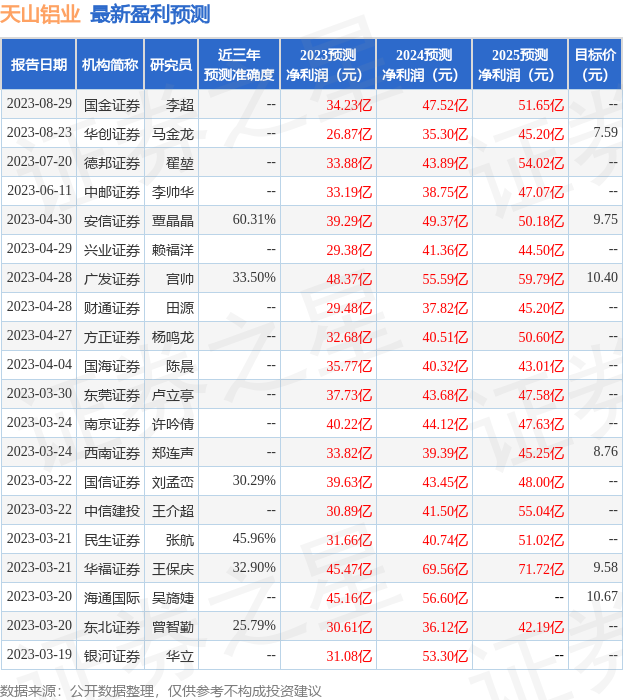
Task: Click the 71.72亿 forecast value
Action: 541,569
